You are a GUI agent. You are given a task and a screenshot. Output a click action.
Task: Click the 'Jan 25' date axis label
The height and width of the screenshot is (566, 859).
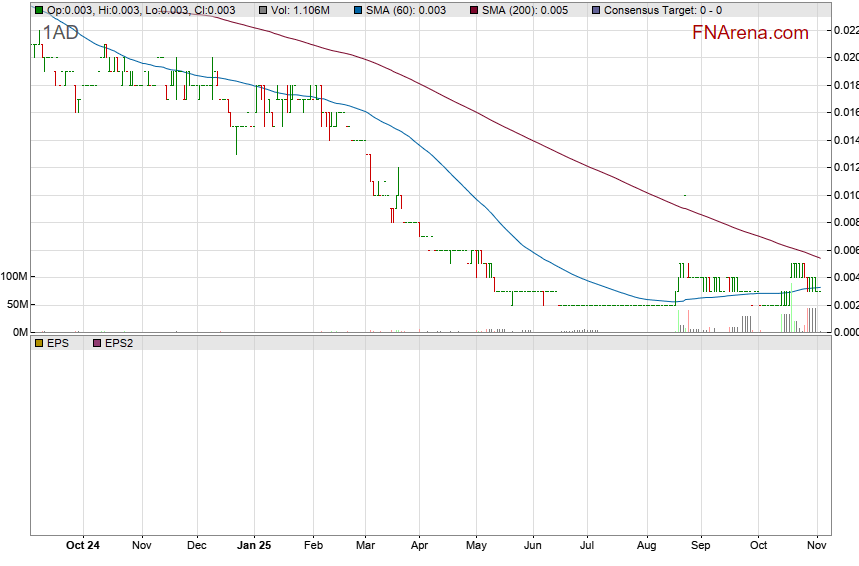(x=254, y=546)
